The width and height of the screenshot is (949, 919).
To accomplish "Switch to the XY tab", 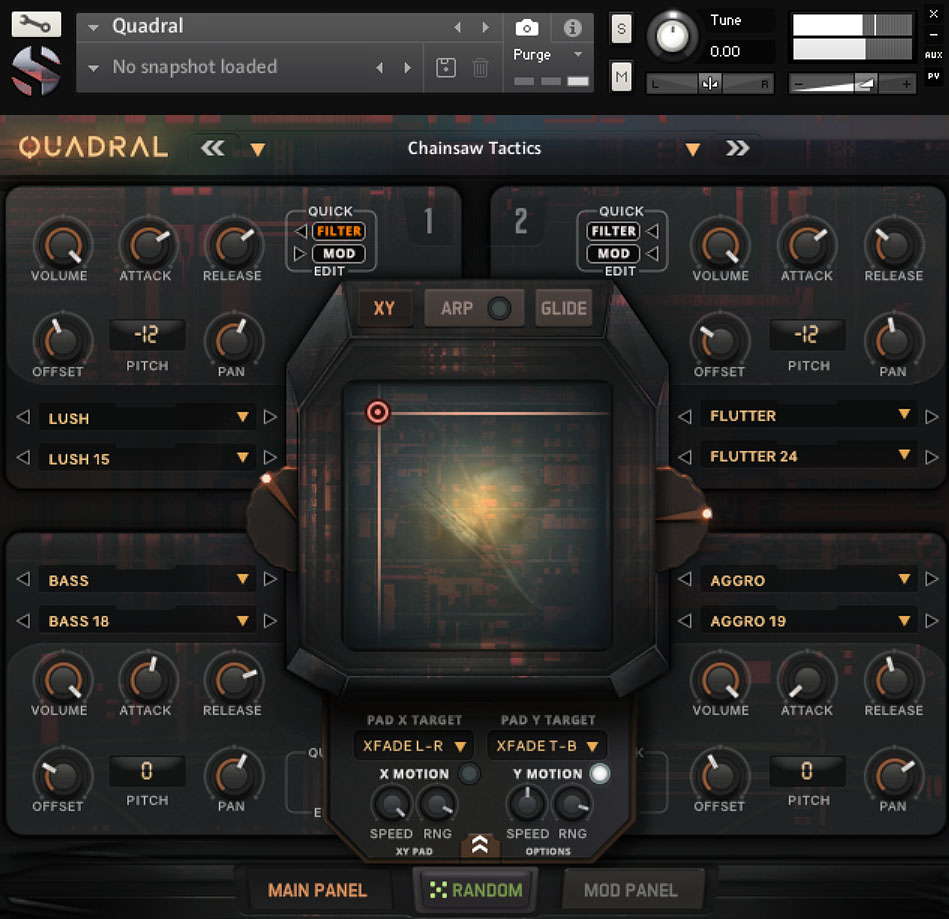I will [x=384, y=308].
